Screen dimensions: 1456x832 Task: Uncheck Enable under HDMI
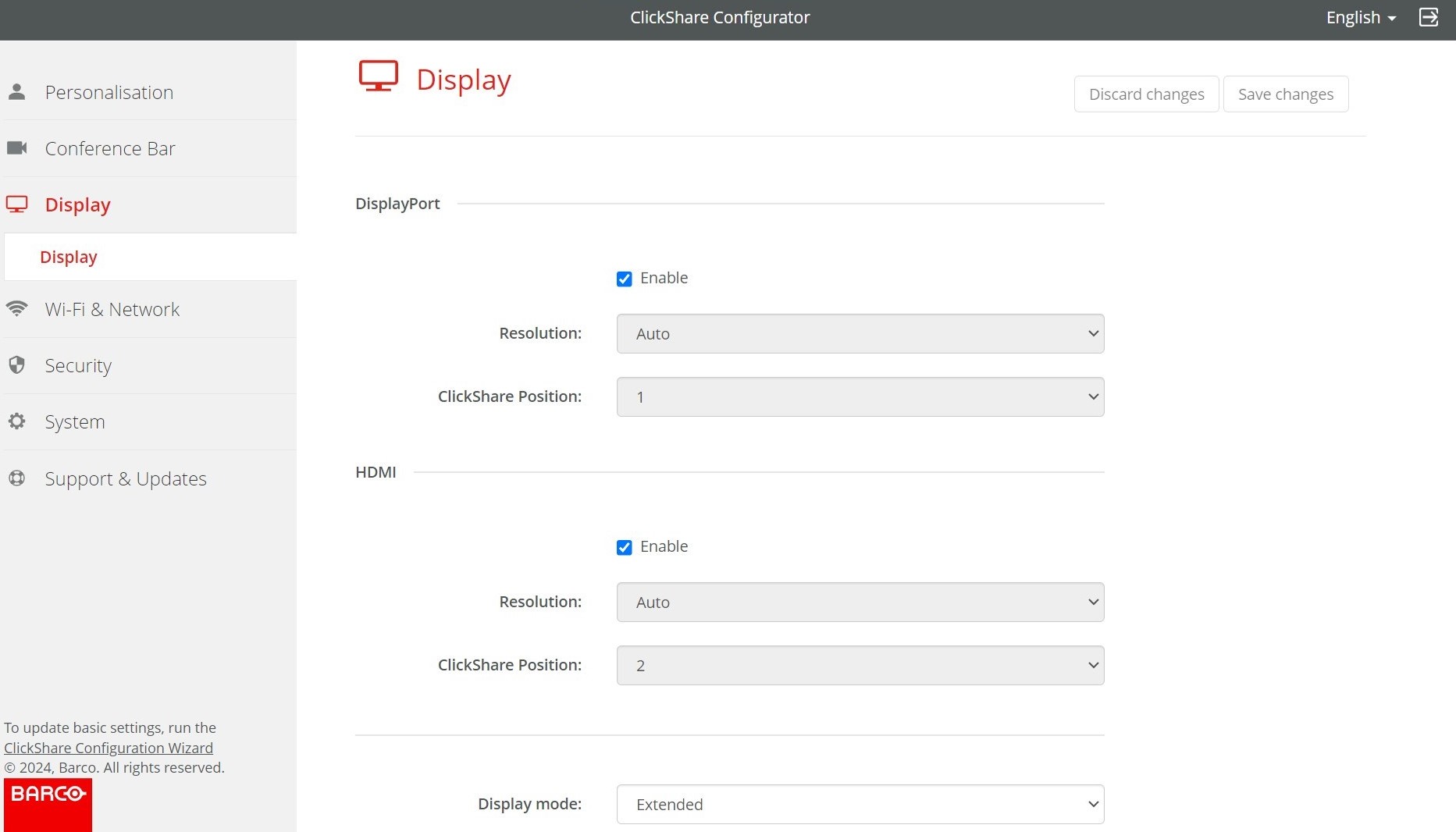coord(624,546)
